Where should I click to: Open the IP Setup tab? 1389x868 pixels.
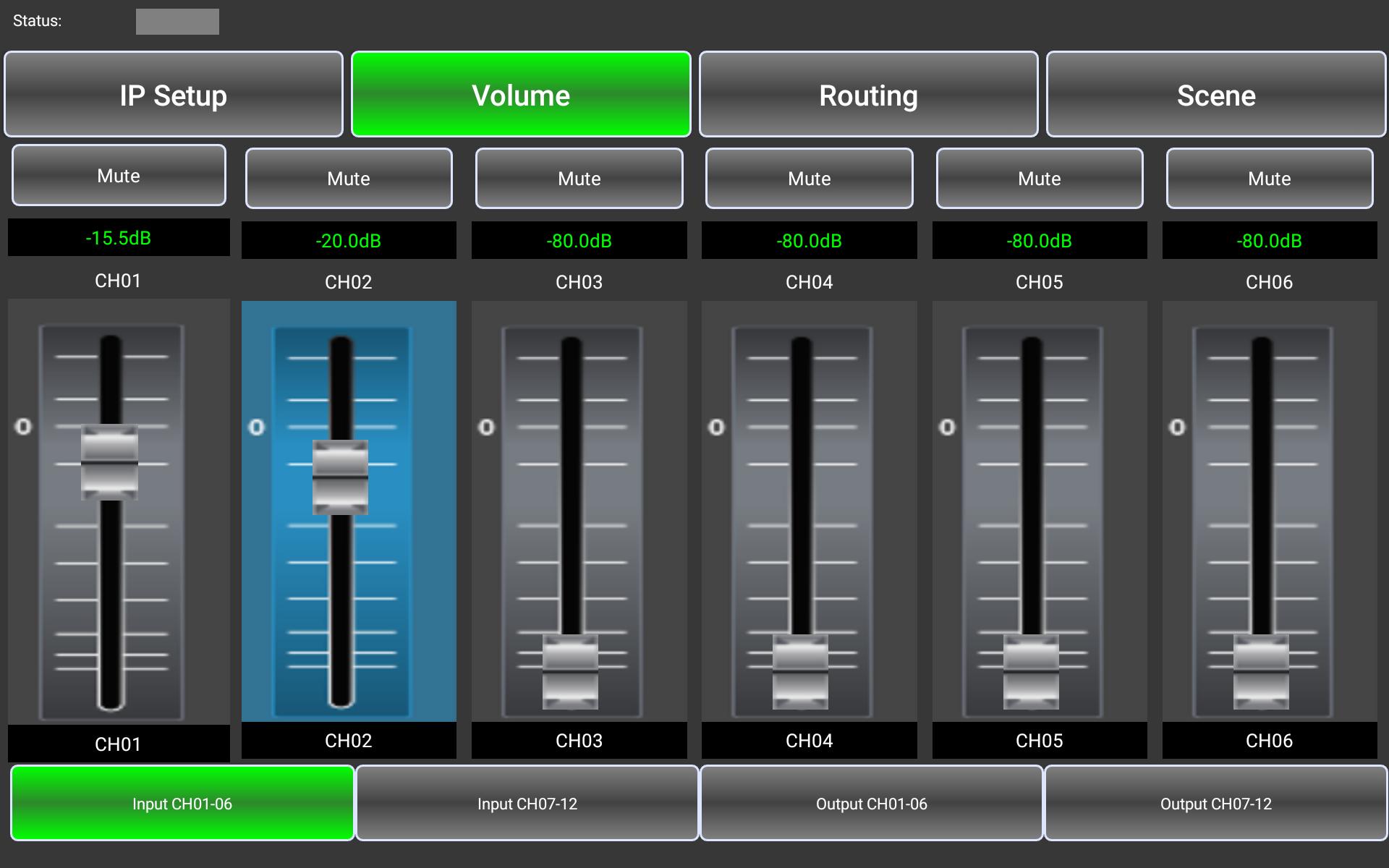174,94
